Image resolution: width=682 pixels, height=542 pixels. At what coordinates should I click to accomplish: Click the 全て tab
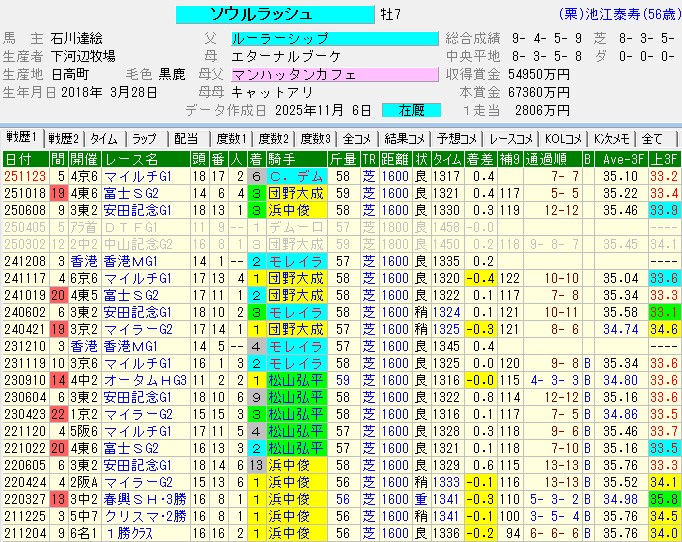tap(652, 139)
